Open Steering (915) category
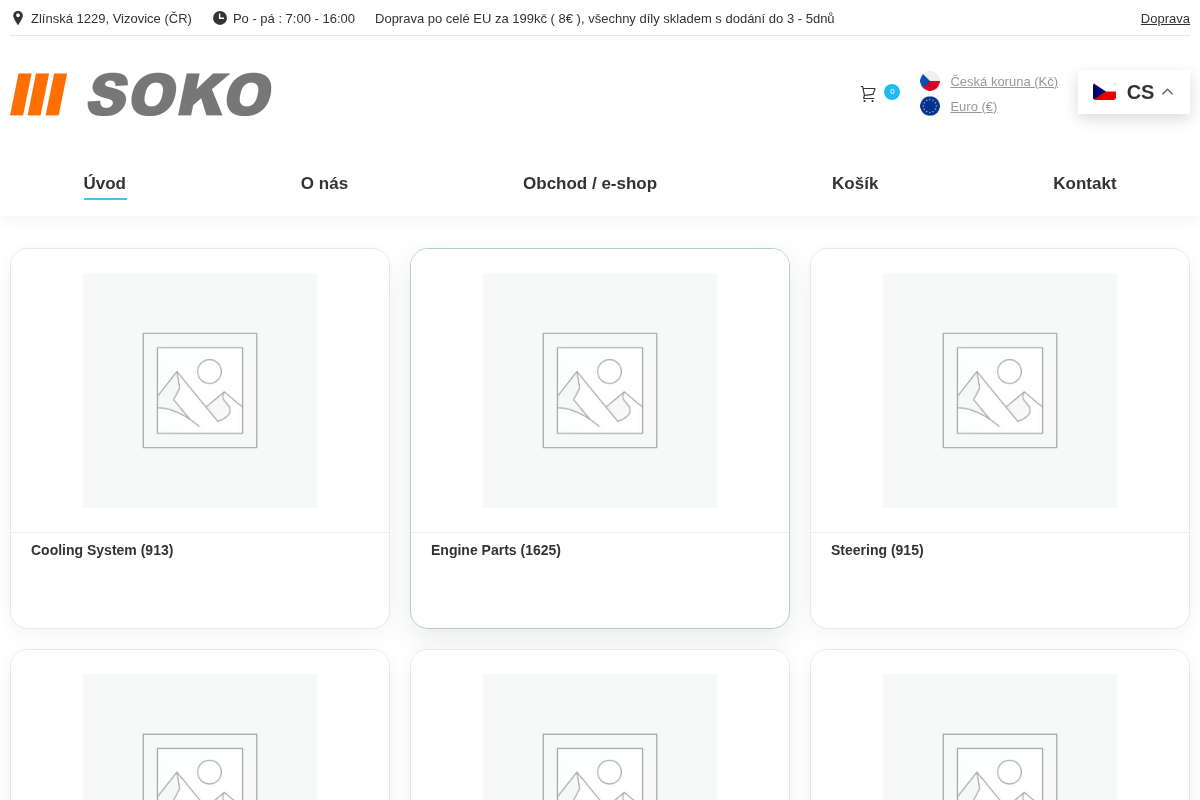The height and width of the screenshot is (800, 1200). [x=877, y=550]
